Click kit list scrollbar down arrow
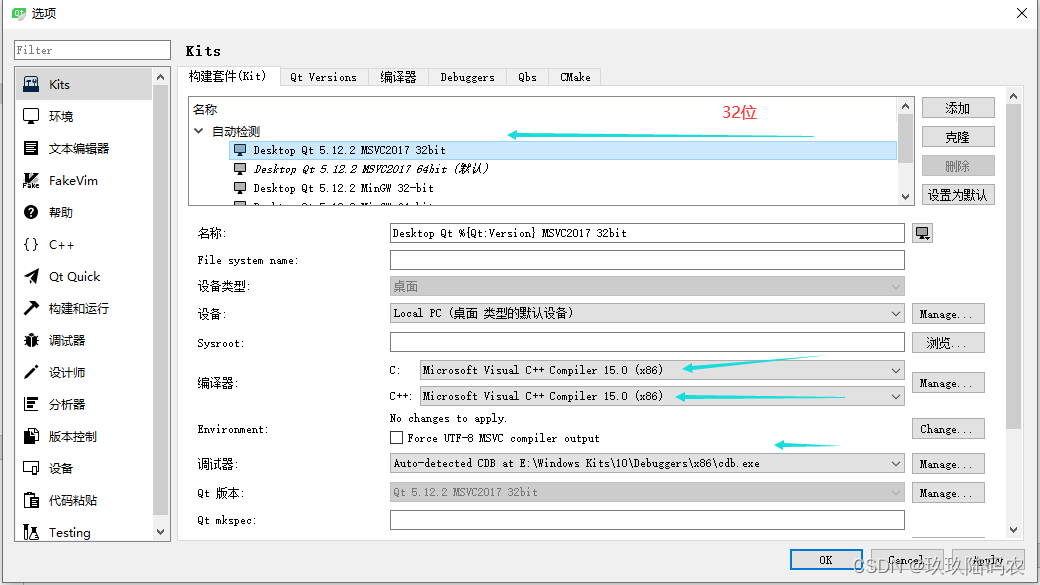 click(905, 196)
